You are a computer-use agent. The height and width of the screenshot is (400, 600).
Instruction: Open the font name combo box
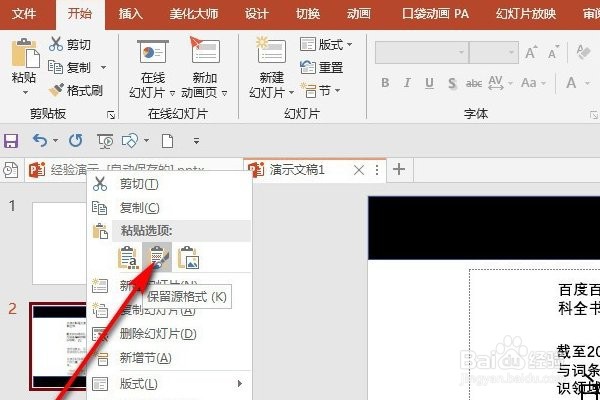(x=422, y=52)
